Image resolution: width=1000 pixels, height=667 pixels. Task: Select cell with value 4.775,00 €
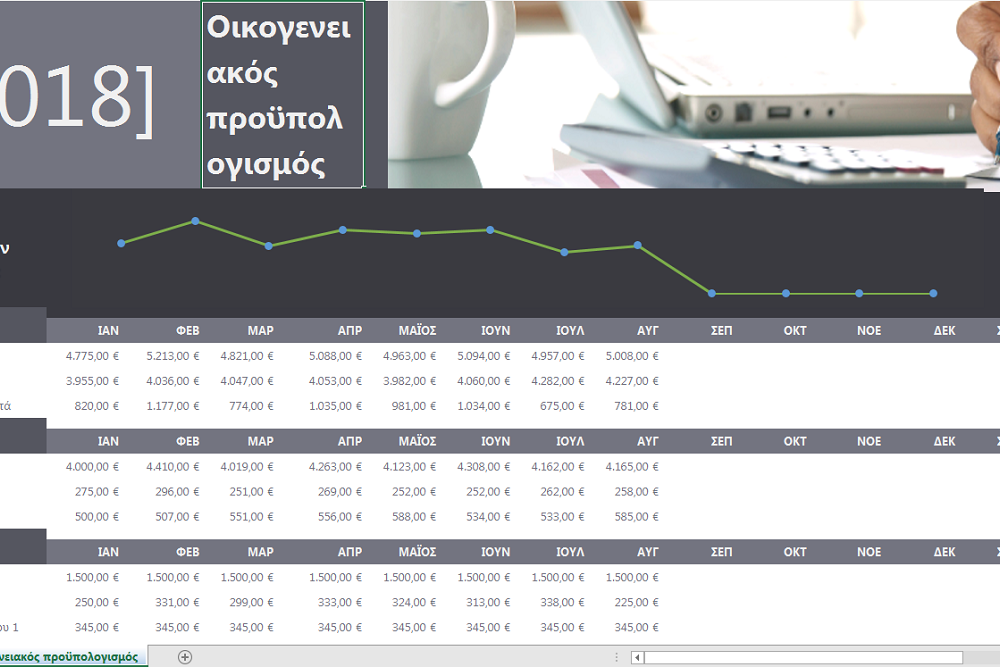pos(92,356)
